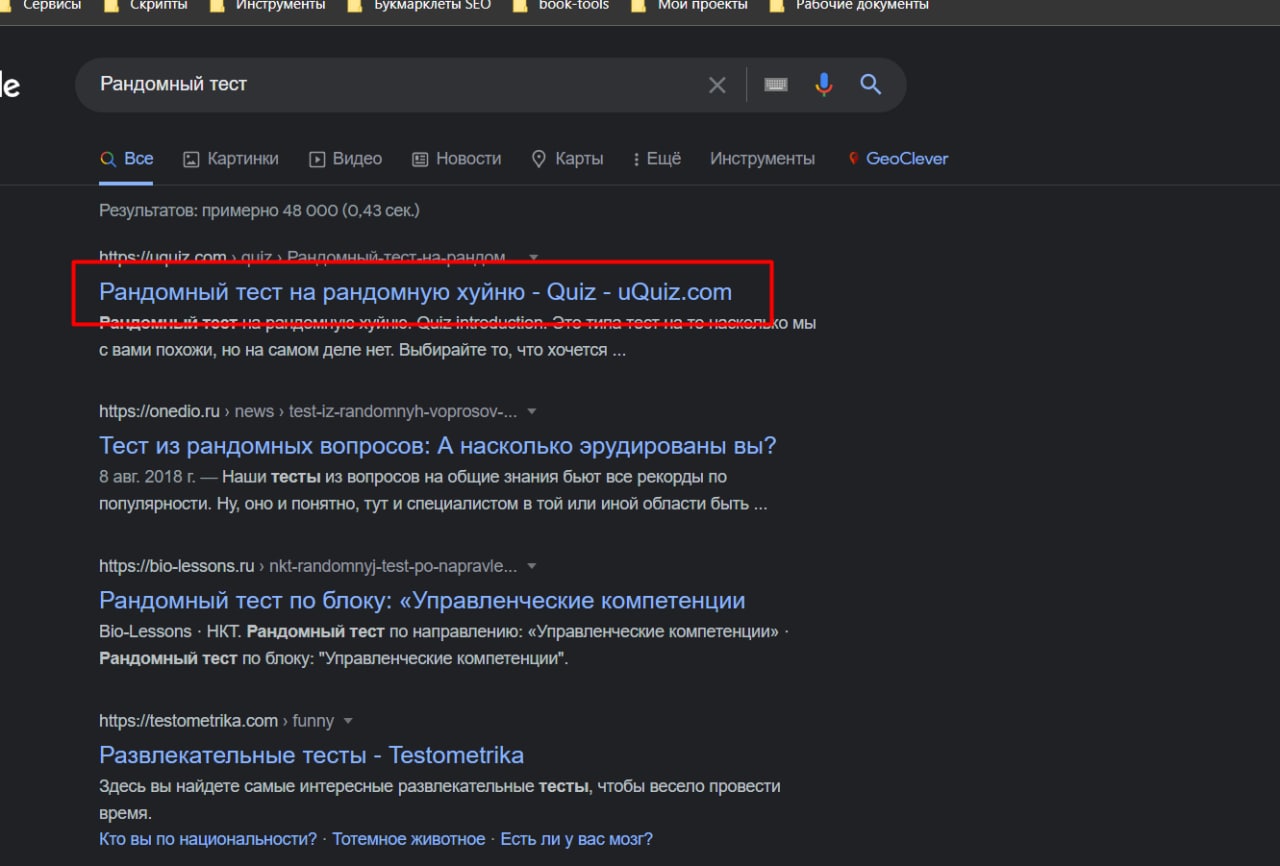This screenshot has width=1280, height=866.
Task: Click the bio-lessons.ru URL breadcrumb
Action: pyautogui.click(x=308, y=566)
